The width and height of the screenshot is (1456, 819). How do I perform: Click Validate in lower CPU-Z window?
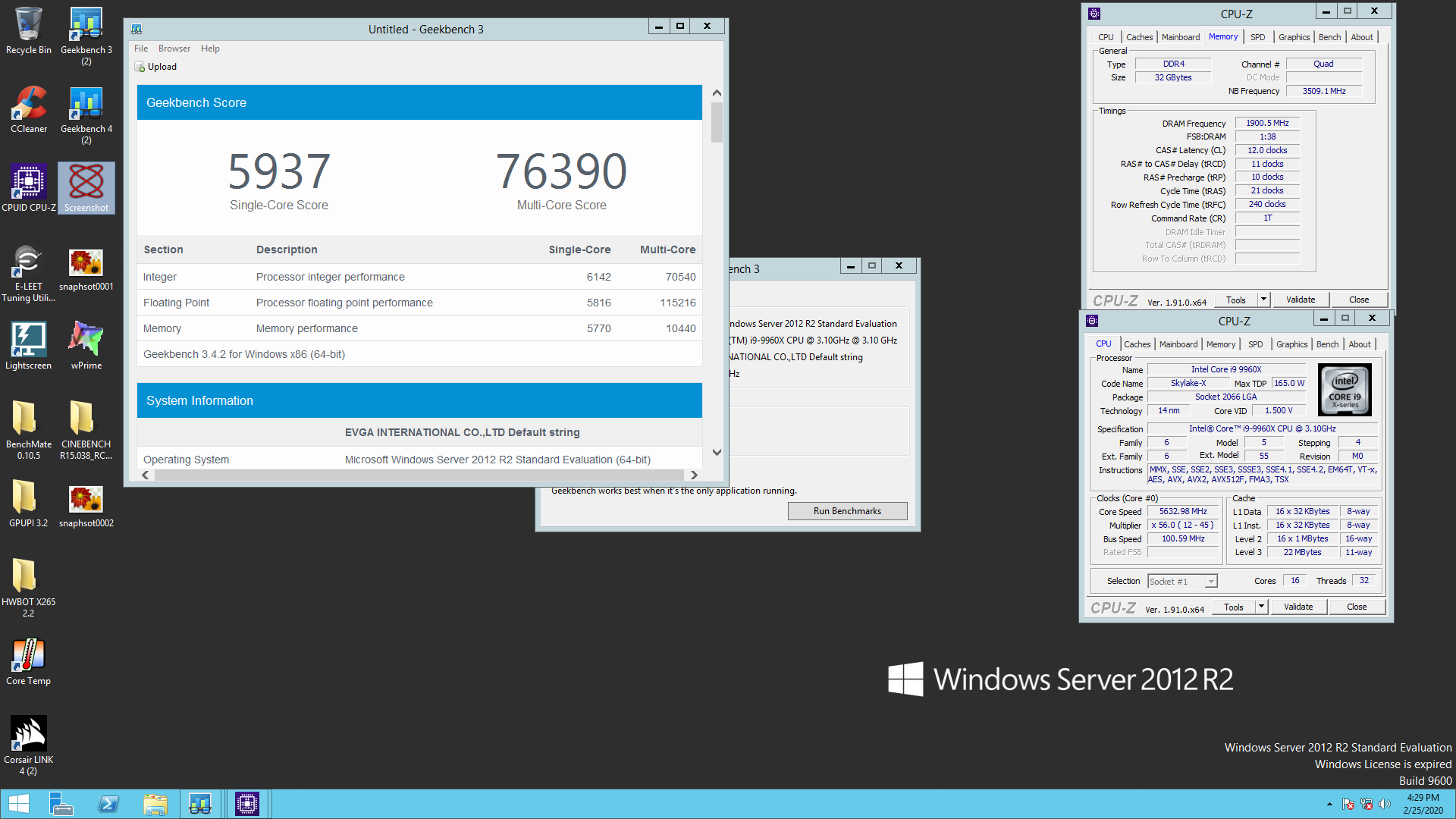[x=1298, y=607]
